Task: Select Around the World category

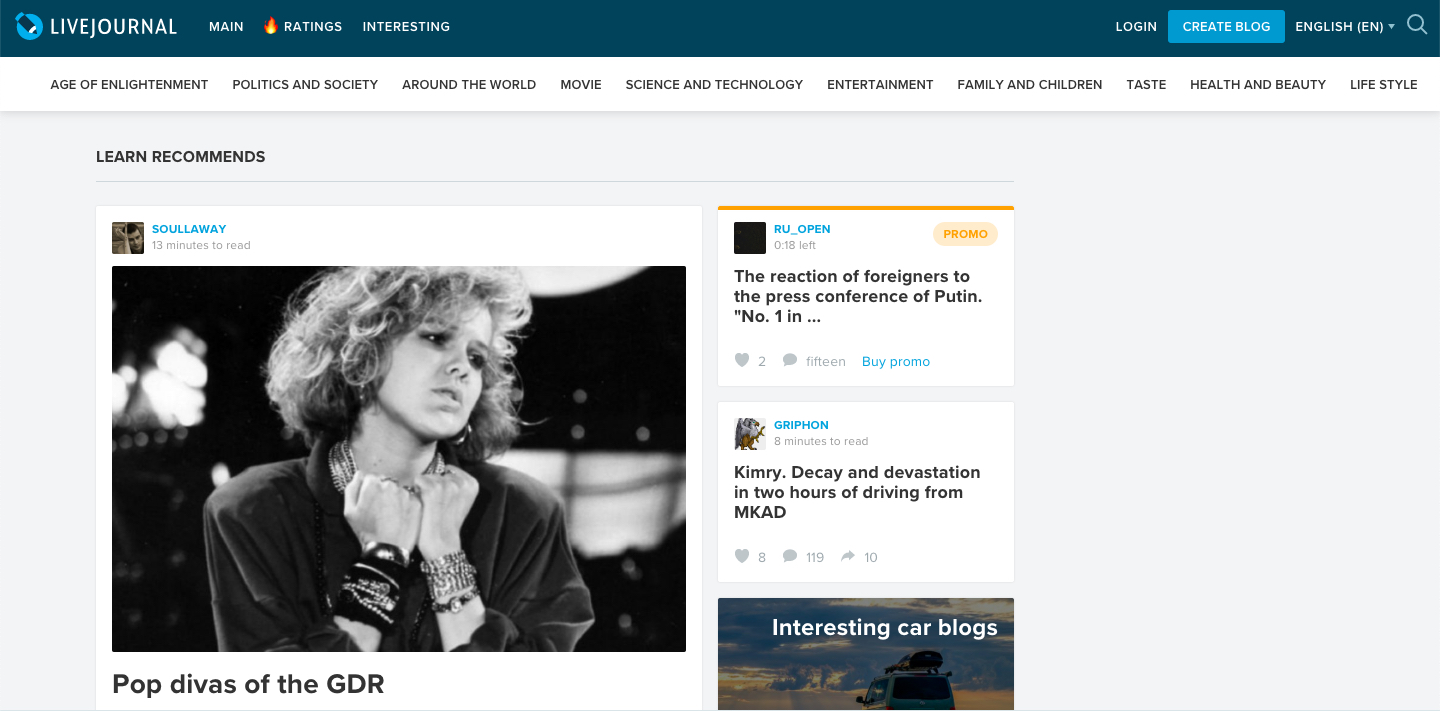Action: tap(469, 85)
